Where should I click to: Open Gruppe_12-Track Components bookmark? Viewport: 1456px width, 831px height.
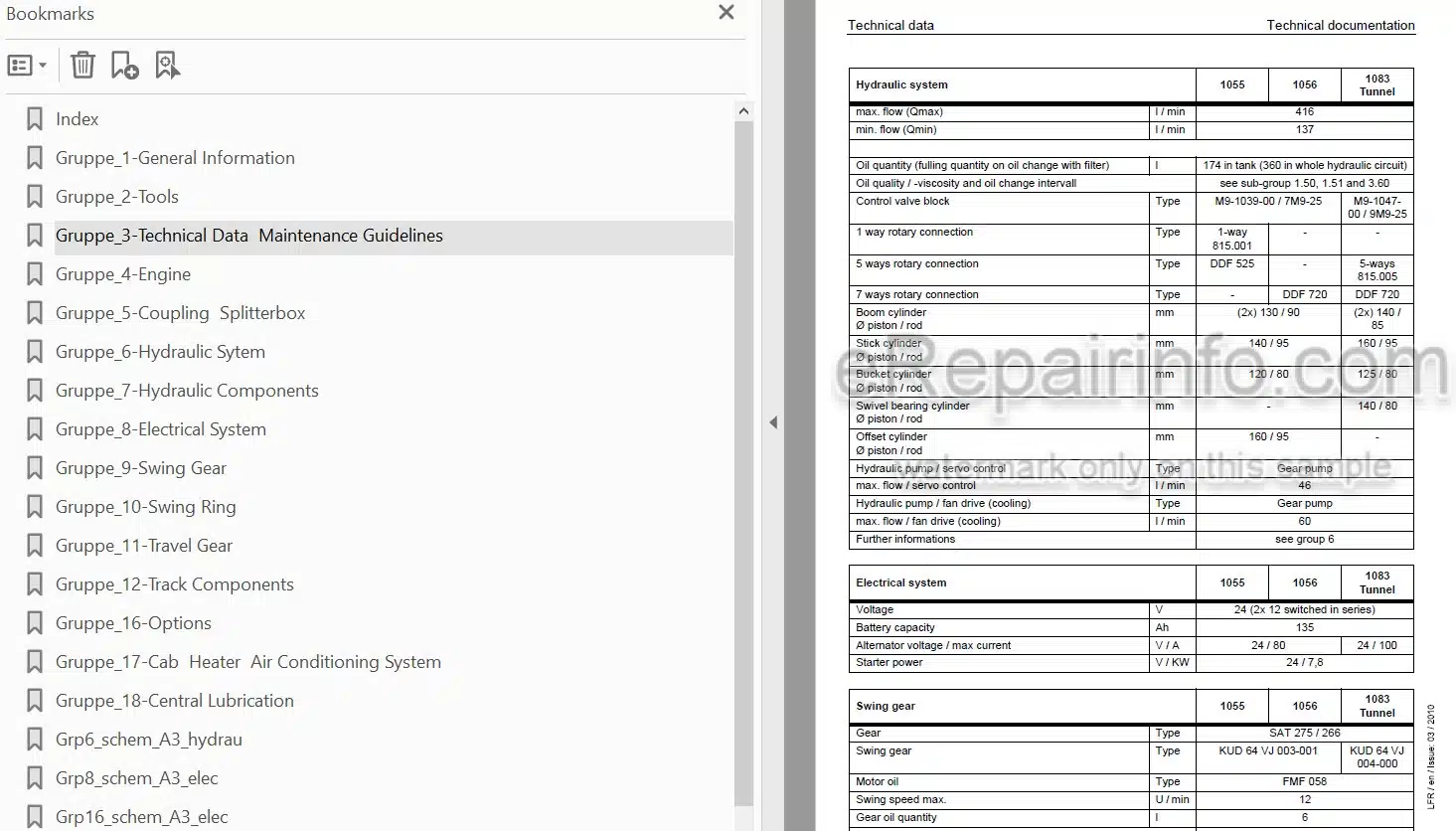[x=175, y=584]
